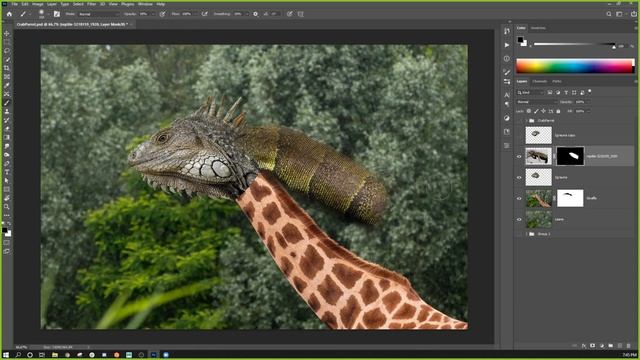Expand the CrabFerret layer group
The width and height of the screenshot is (640, 360).
pos(527,120)
